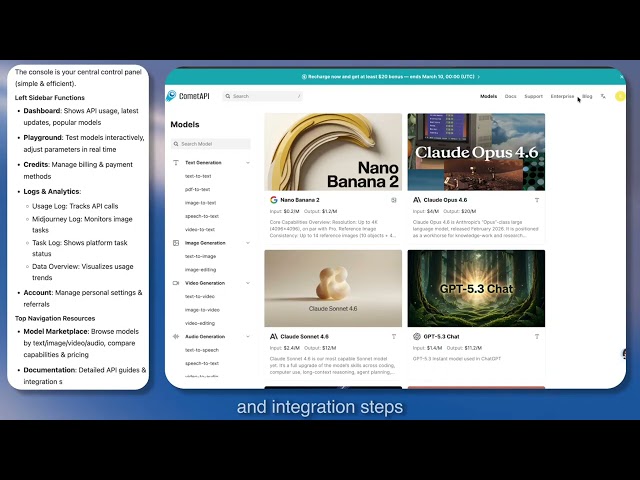The image size is (640, 480).
Task: Click the GPT-5.3 Chat model title
Action: coord(441,336)
